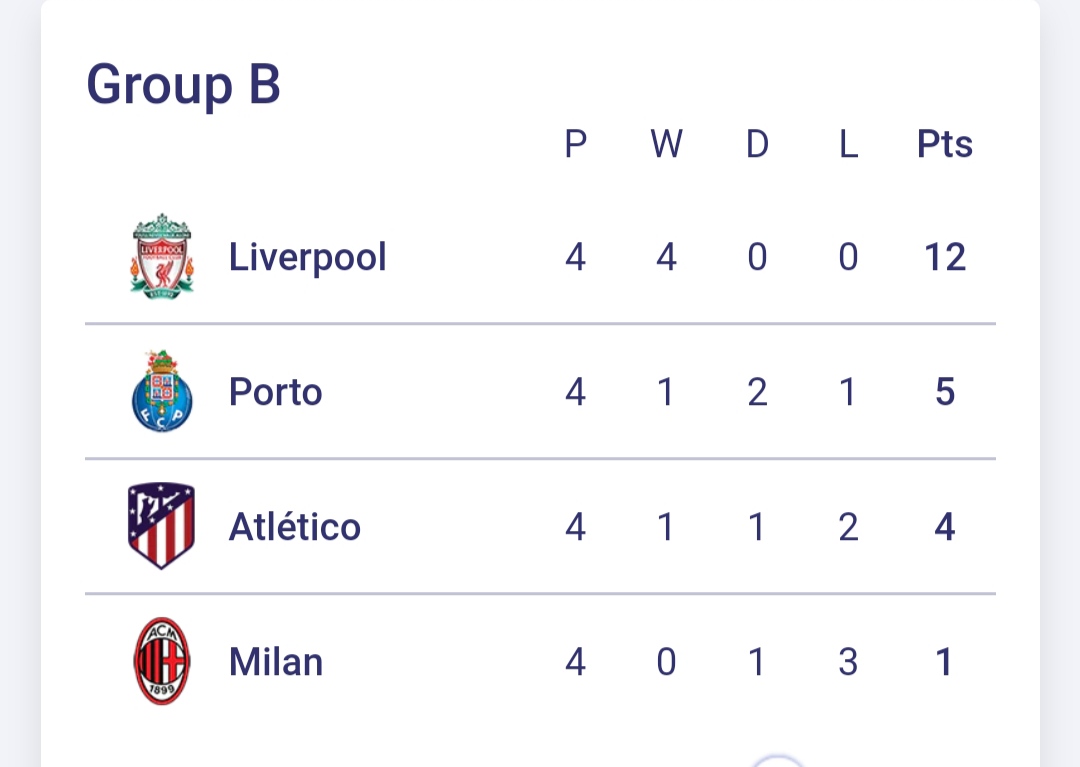Click Milan's 1 point value

click(944, 662)
